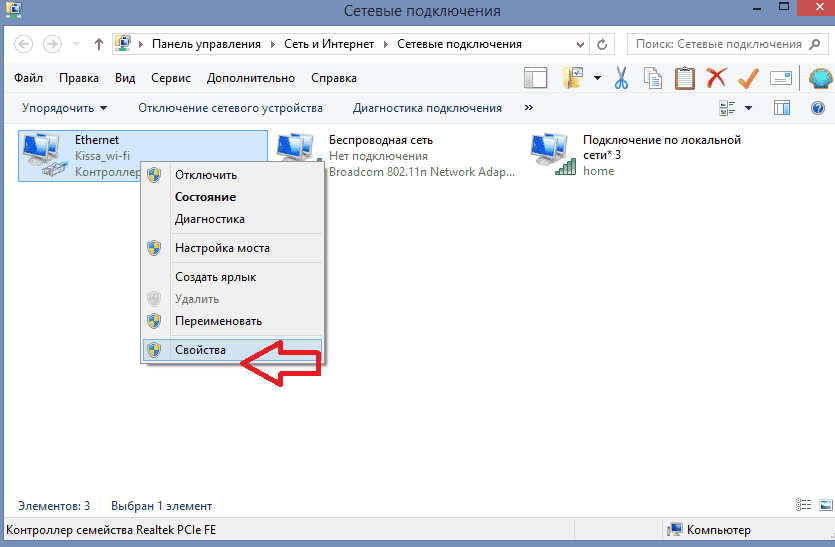Viewport: 835px width, 547px height.
Task: Click the address bar network icon
Action: (x=123, y=44)
